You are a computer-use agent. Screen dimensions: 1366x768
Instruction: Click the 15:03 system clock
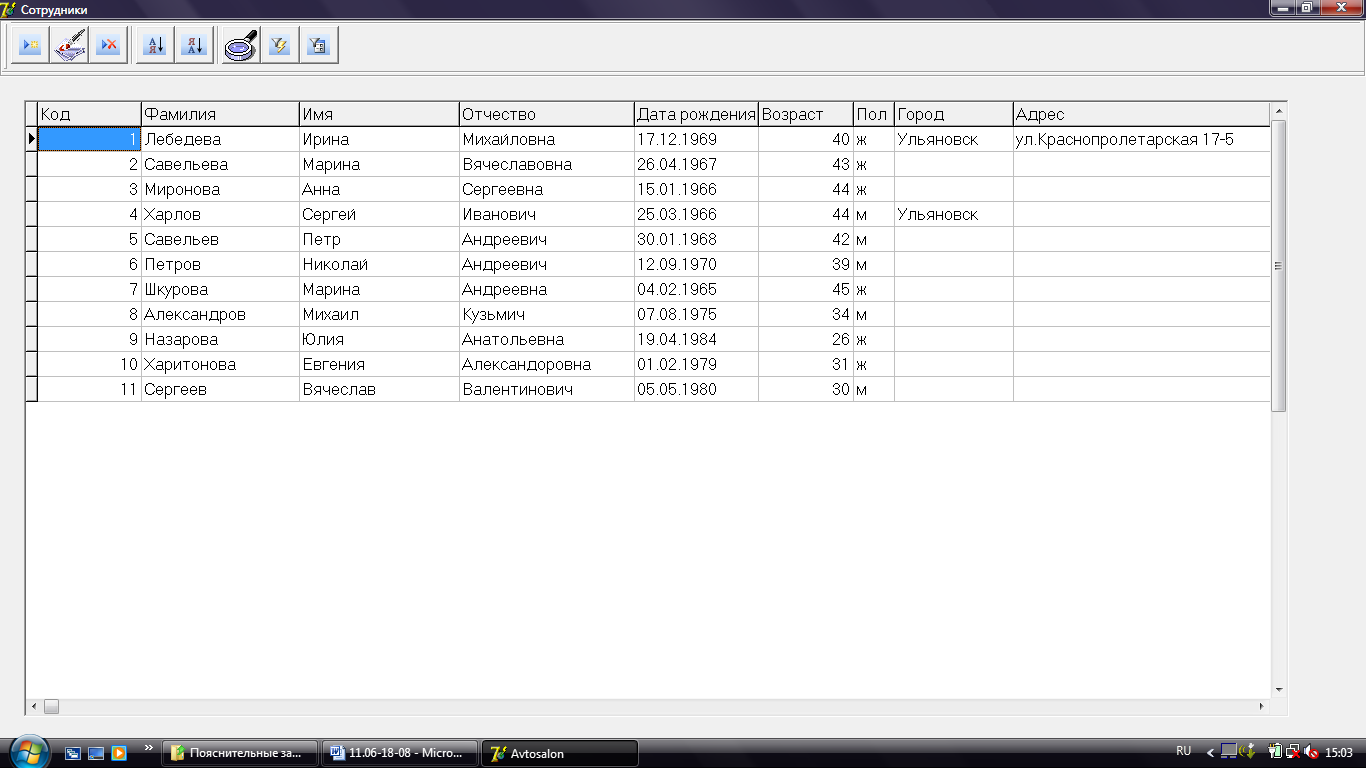tap(1339, 752)
